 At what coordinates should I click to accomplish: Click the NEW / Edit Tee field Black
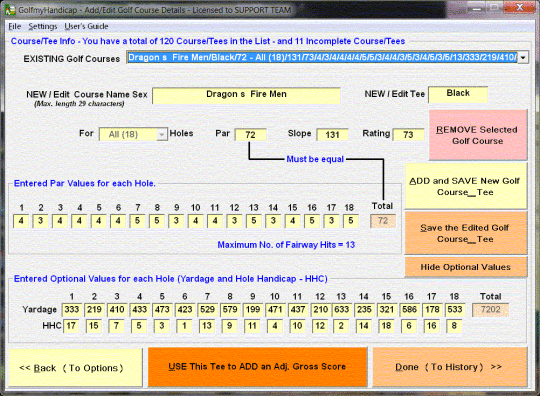pos(458,94)
